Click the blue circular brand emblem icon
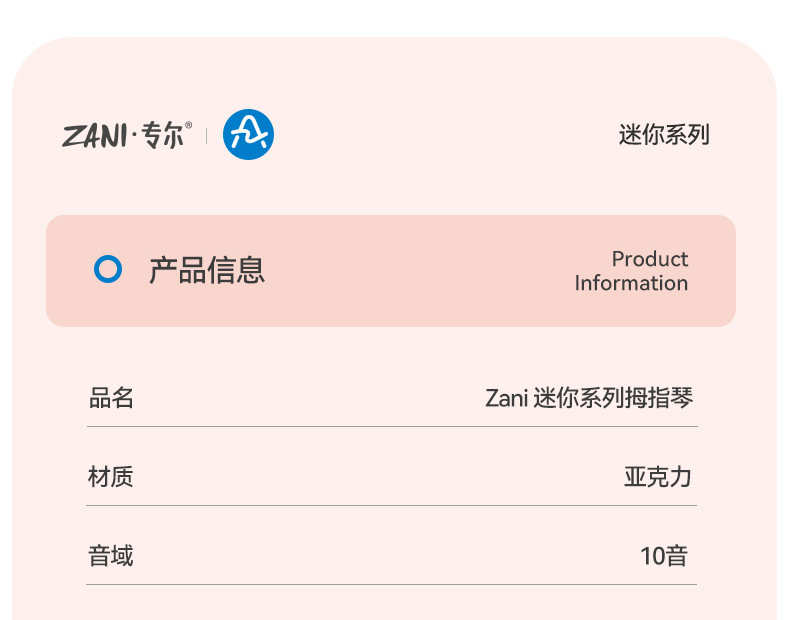This screenshot has width=790, height=620. [248, 134]
